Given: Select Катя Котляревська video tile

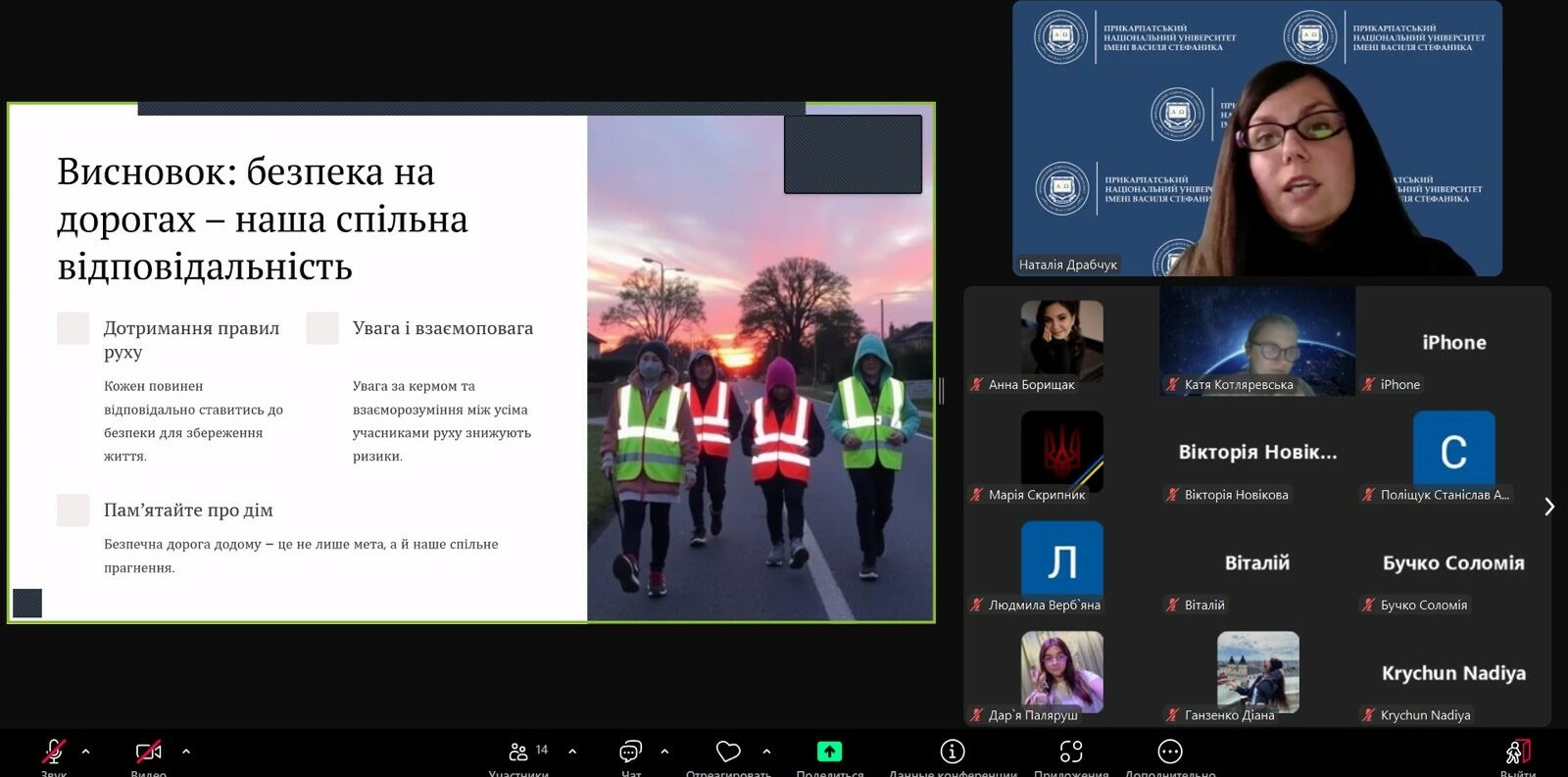Looking at the screenshot, I should point(1257,341).
